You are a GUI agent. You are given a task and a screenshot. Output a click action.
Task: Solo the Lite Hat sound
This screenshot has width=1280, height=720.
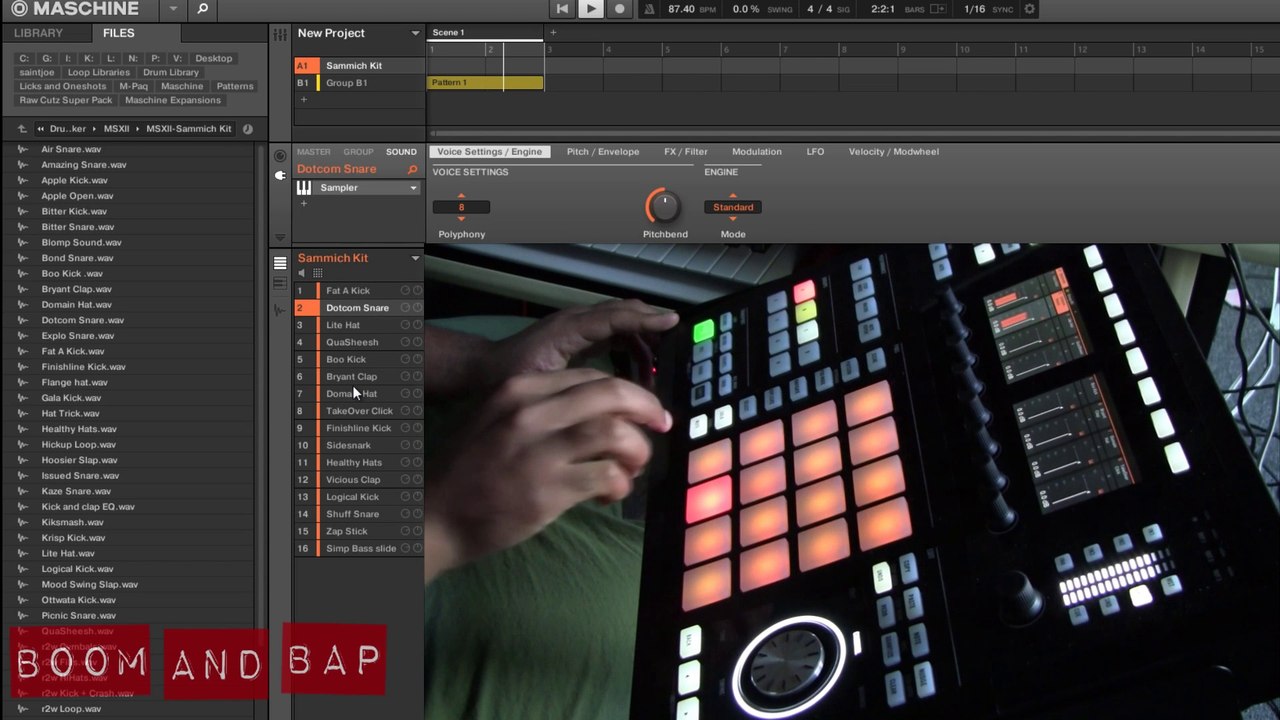tap(417, 325)
